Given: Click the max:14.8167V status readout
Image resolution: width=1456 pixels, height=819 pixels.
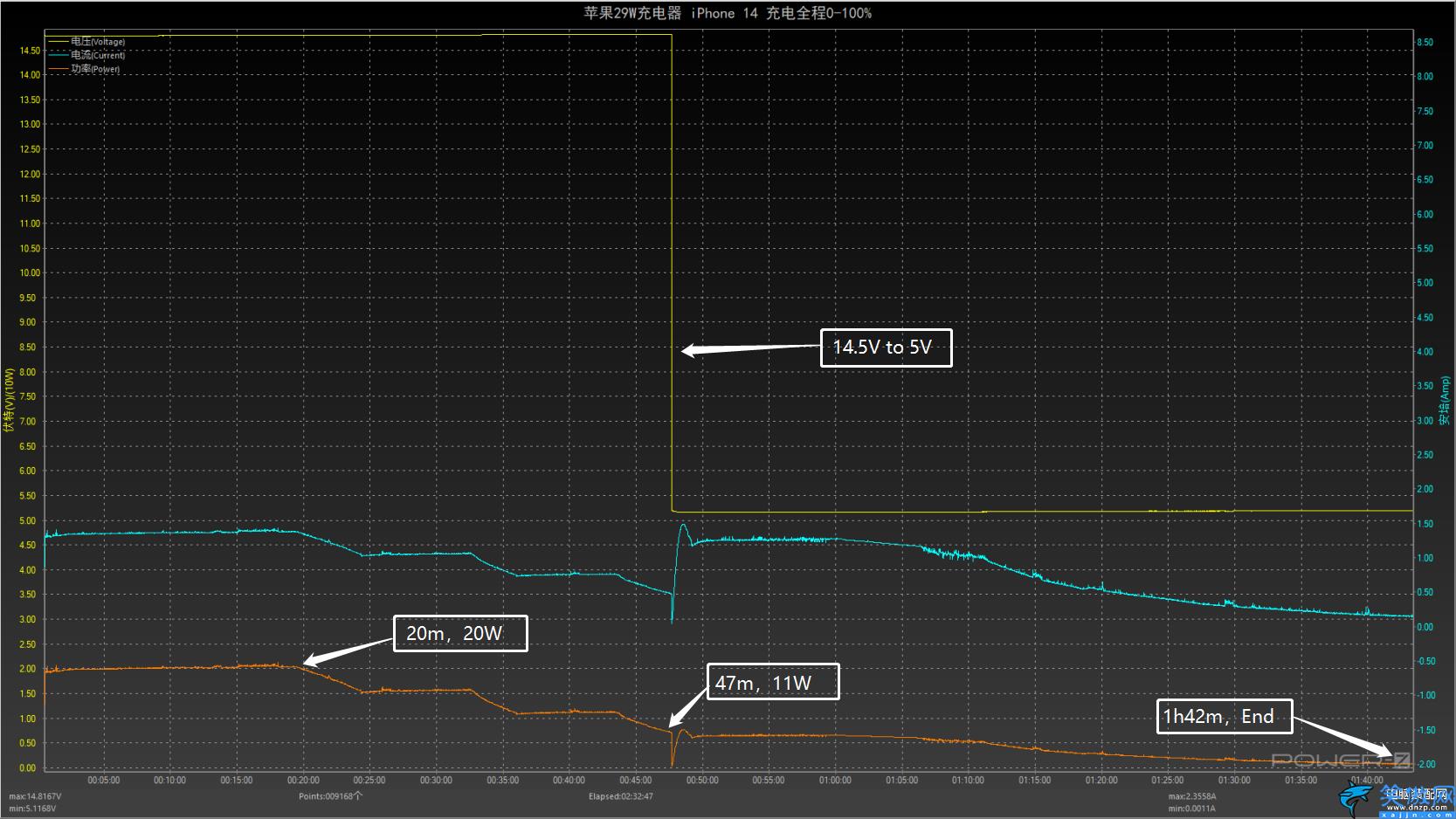Looking at the screenshot, I should tap(36, 796).
